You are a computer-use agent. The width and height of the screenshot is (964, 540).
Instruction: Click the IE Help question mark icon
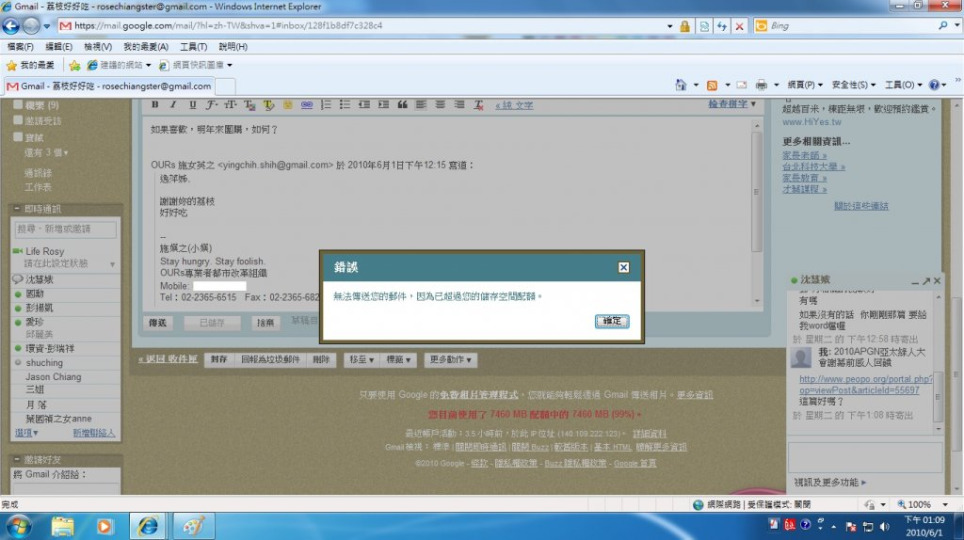[x=934, y=85]
